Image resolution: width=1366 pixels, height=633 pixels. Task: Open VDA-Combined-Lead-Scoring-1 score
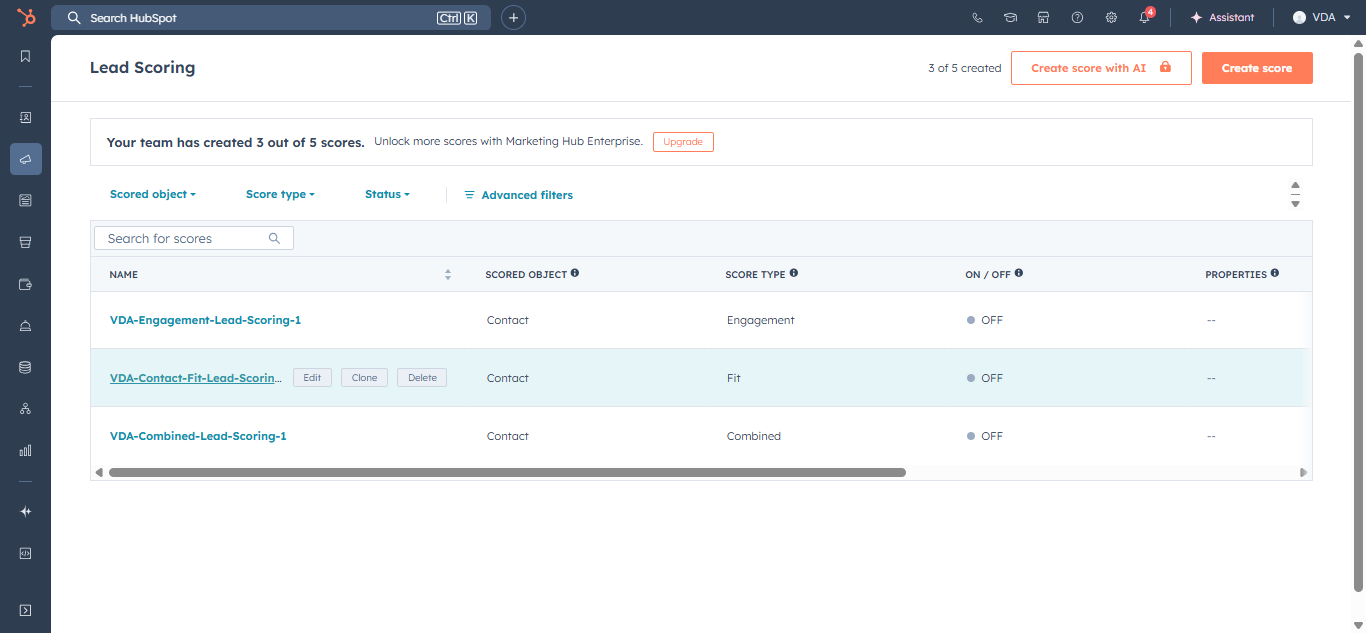198,436
